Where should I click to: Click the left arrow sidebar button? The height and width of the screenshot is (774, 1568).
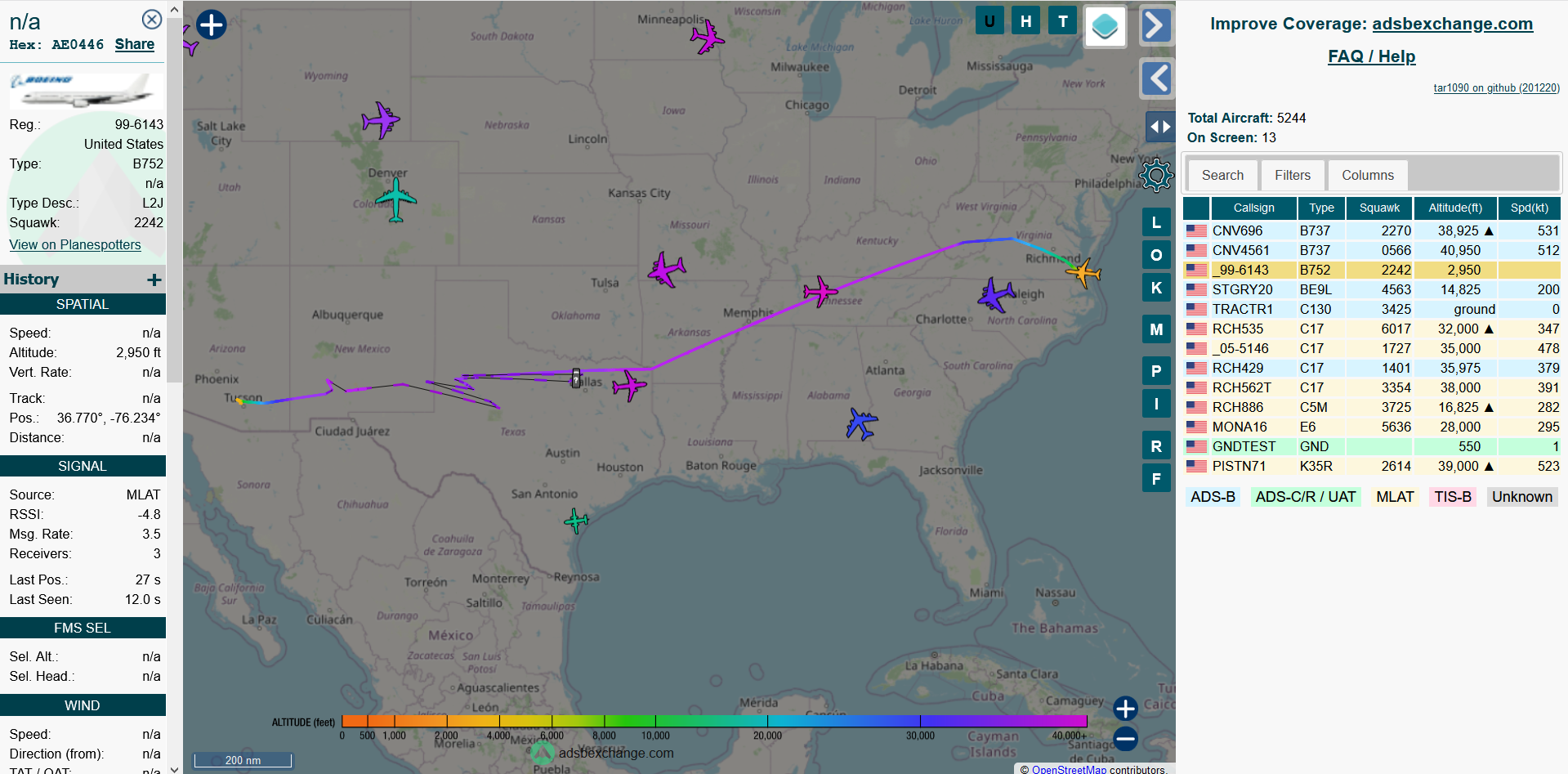click(1156, 79)
